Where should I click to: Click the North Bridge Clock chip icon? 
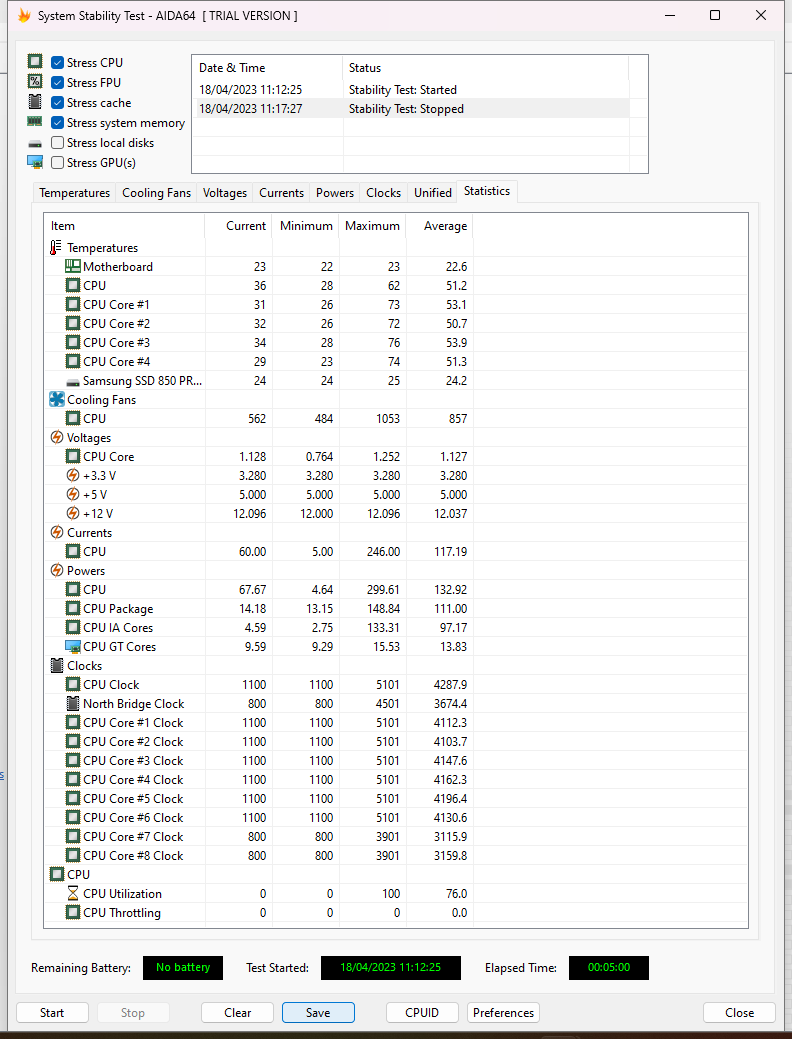(x=73, y=704)
